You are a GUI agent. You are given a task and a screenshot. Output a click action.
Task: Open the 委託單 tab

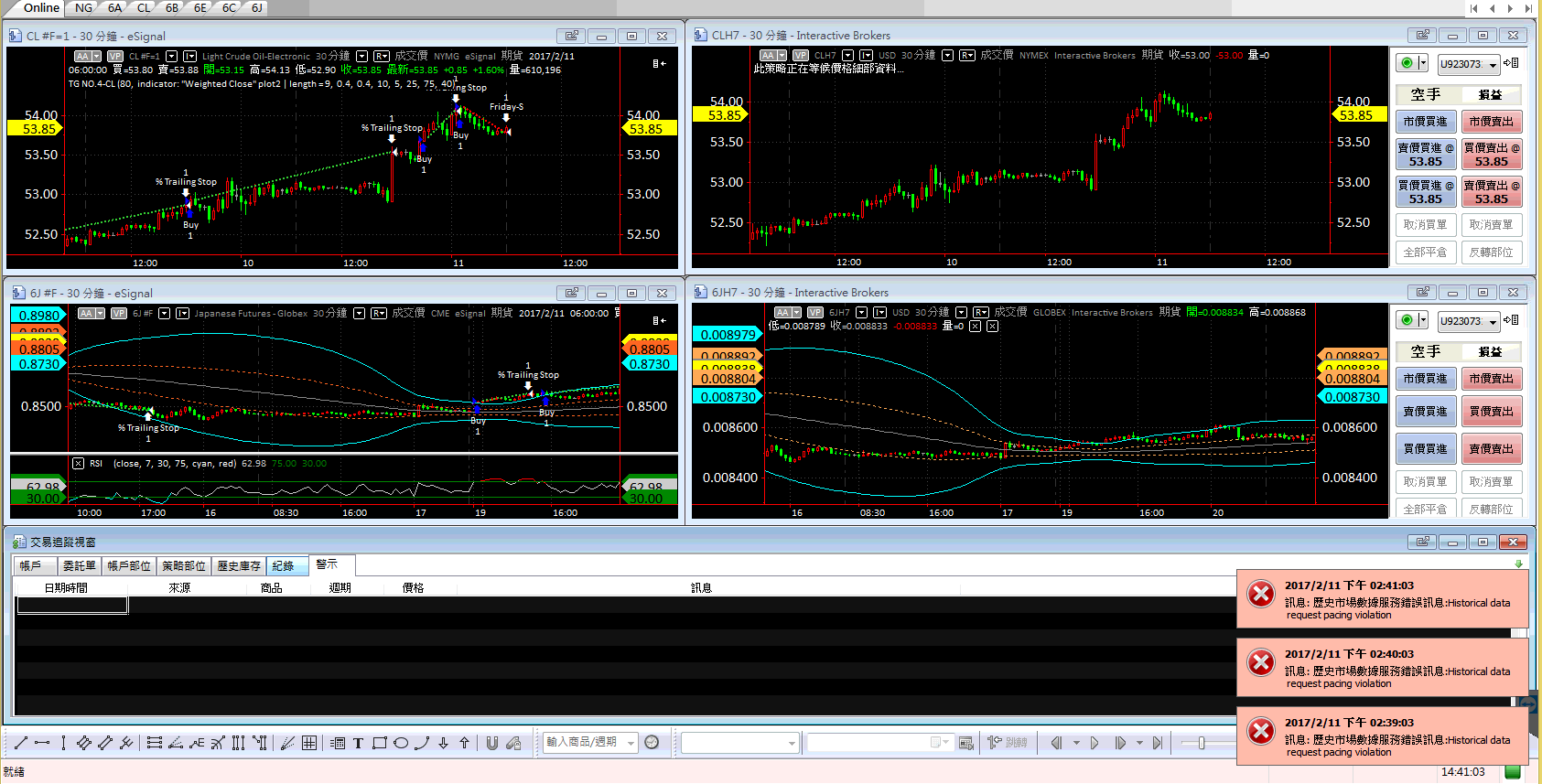[80, 565]
